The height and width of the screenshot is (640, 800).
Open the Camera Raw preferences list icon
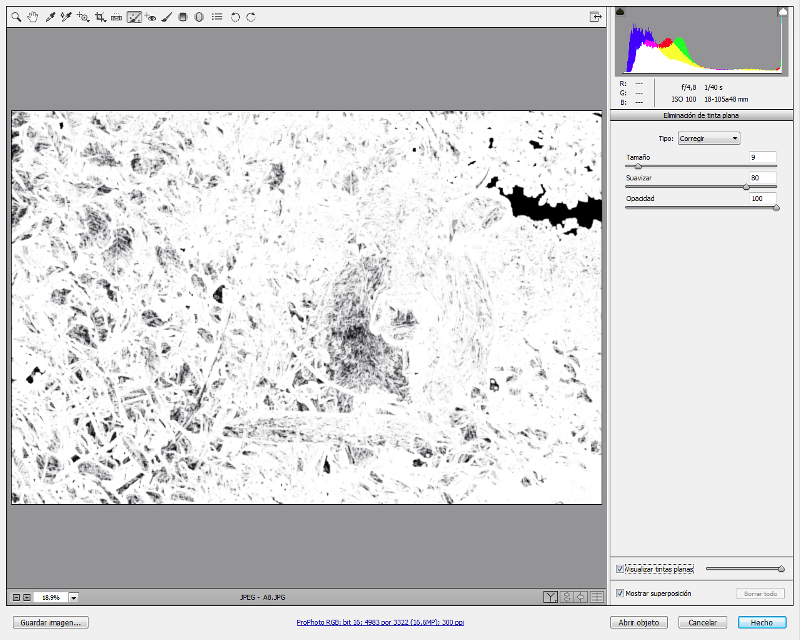(217, 17)
